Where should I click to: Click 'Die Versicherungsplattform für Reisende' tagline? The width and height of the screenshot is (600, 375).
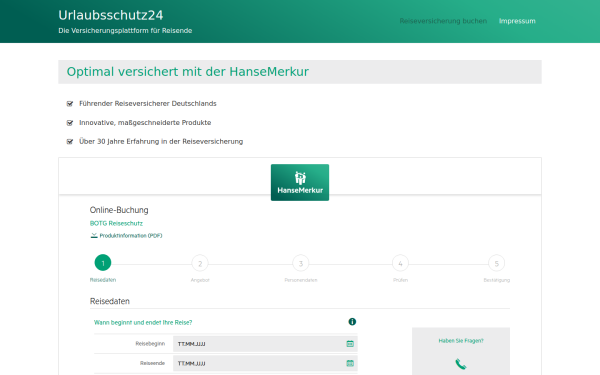[x=125, y=31]
